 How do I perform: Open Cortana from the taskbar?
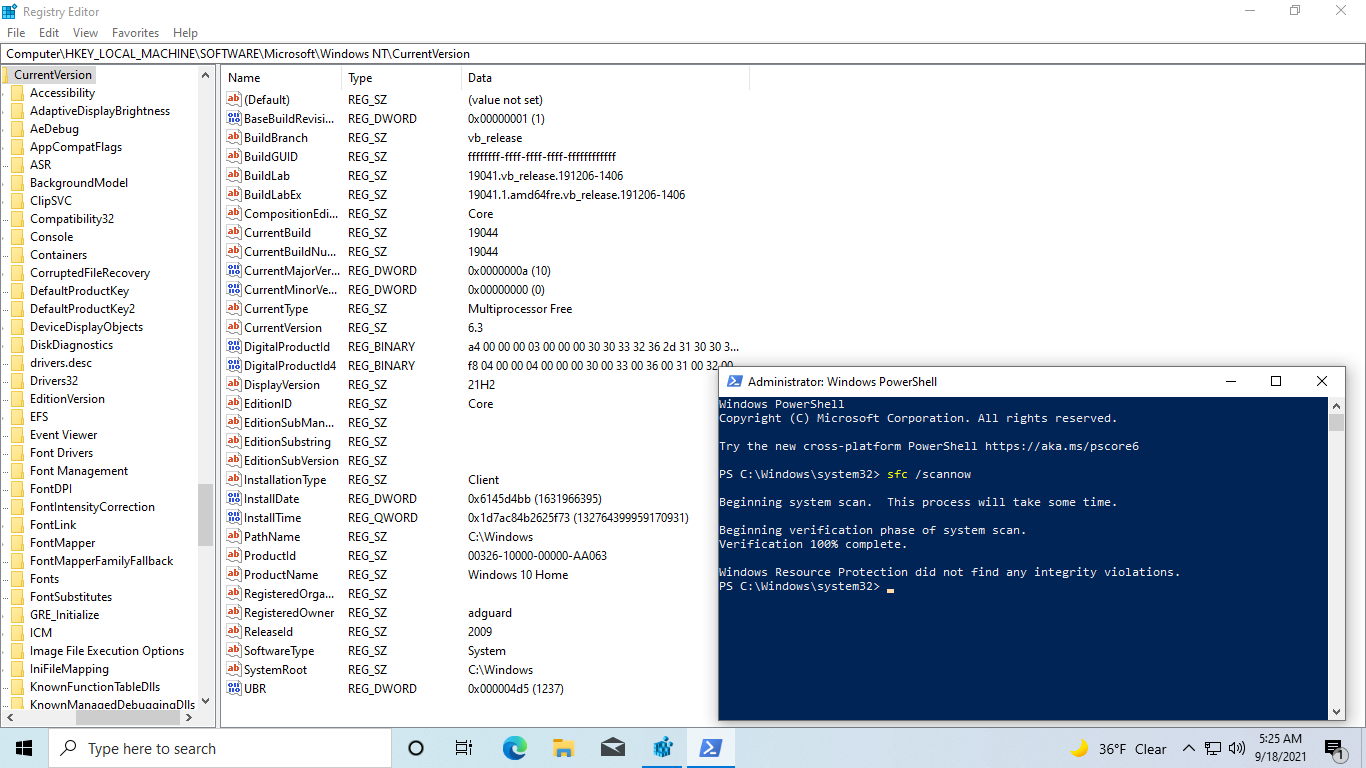click(x=416, y=748)
